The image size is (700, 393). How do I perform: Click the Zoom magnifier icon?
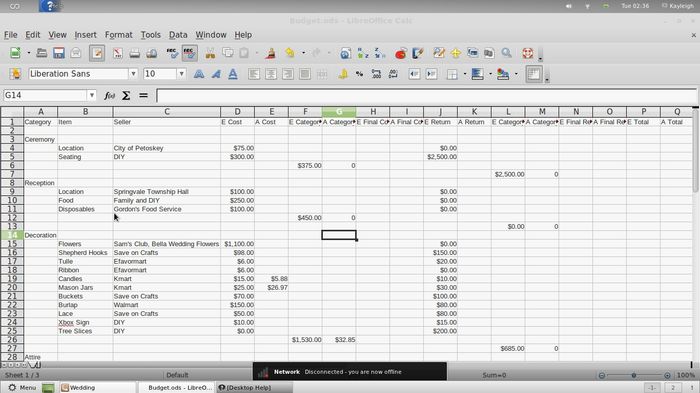click(x=506, y=53)
